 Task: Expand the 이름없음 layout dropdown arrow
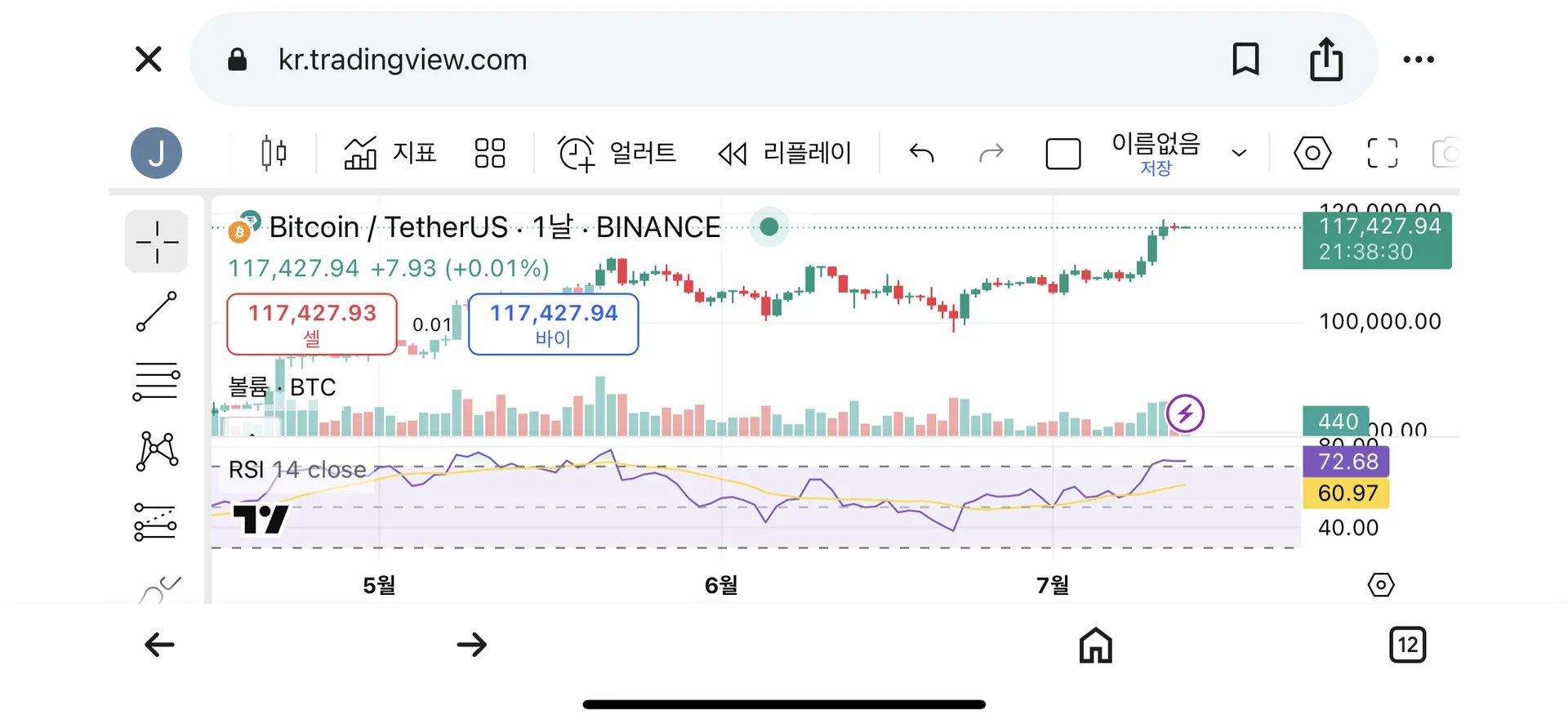click(1239, 153)
